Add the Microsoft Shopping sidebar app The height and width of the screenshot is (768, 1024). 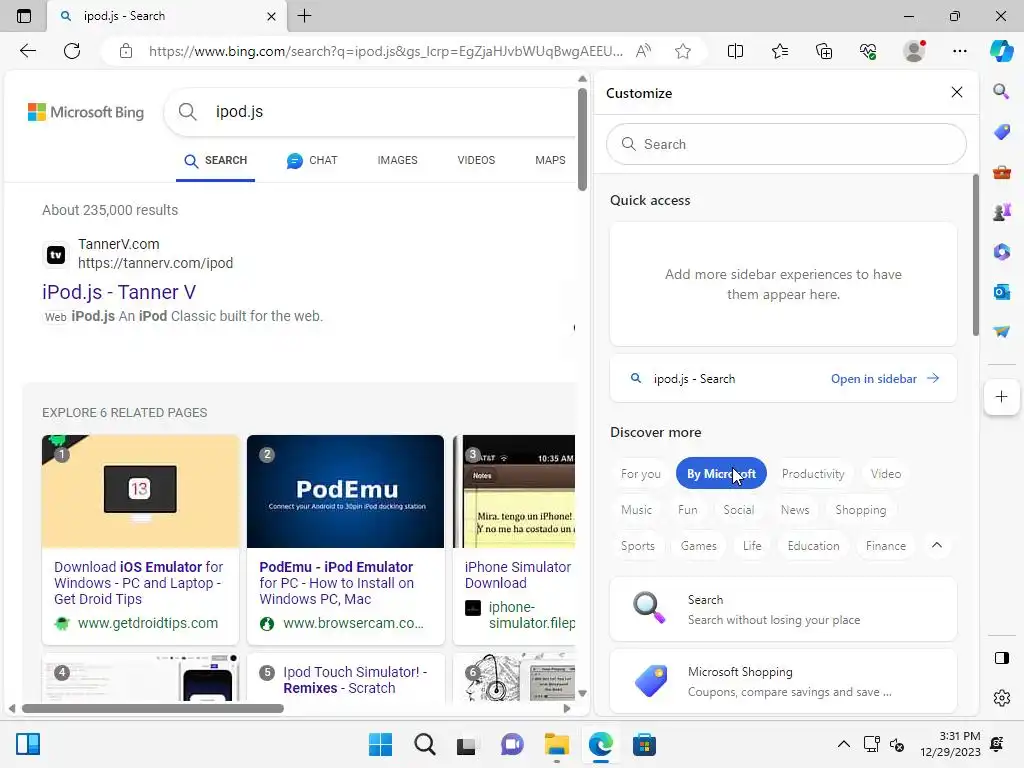point(783,681)
